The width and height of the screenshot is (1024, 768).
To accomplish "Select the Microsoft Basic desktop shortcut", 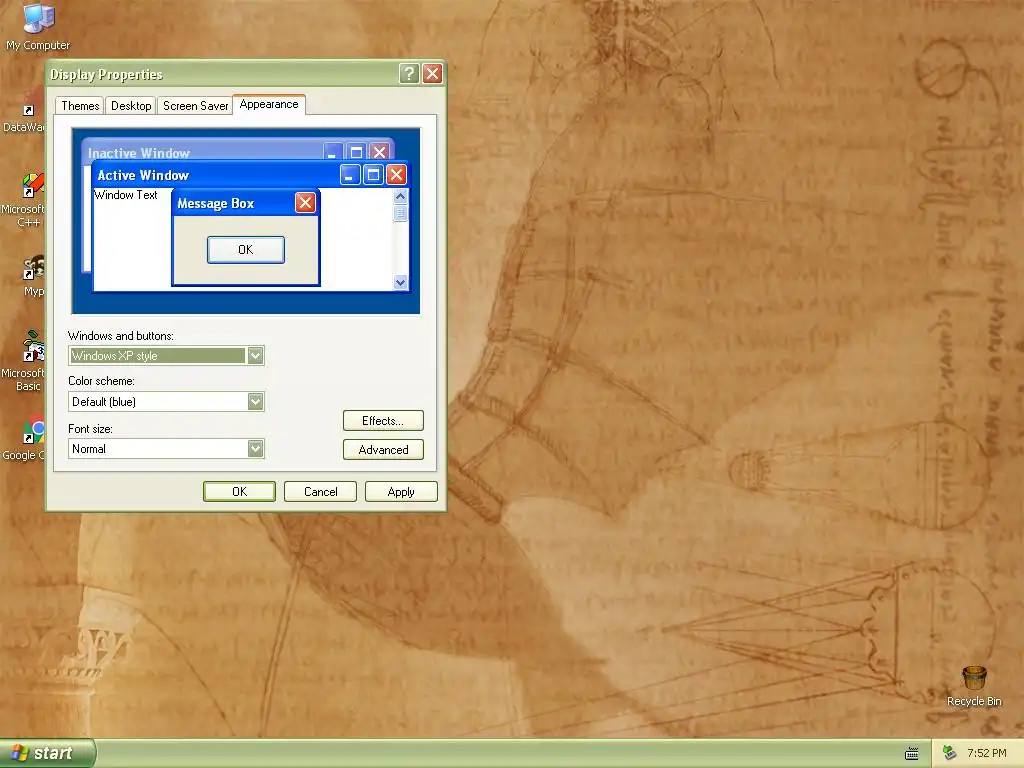I will pos(24,361).
